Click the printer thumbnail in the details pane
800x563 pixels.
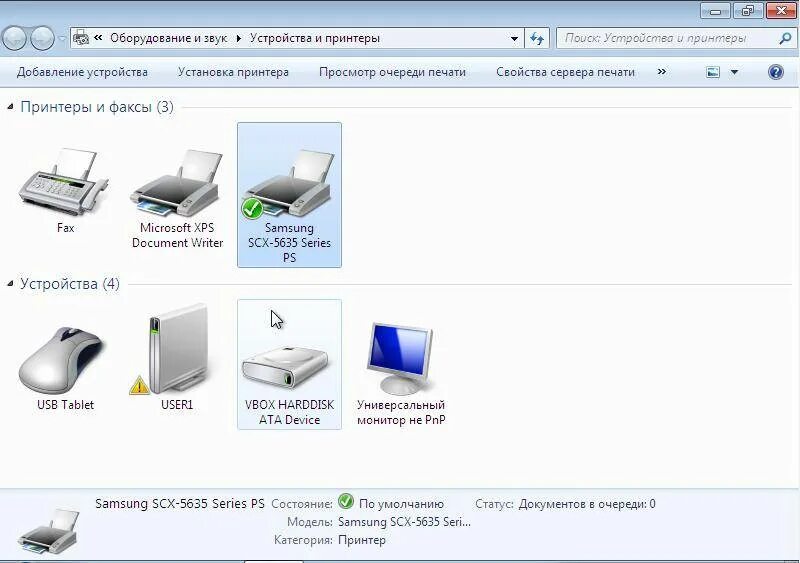coord(49,531)
